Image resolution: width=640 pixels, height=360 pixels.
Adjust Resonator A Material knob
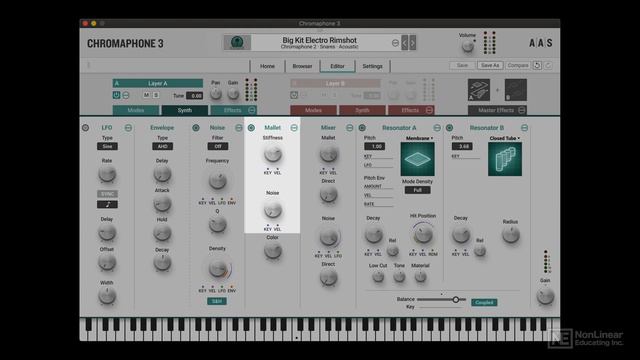click(x=420, y=277)
